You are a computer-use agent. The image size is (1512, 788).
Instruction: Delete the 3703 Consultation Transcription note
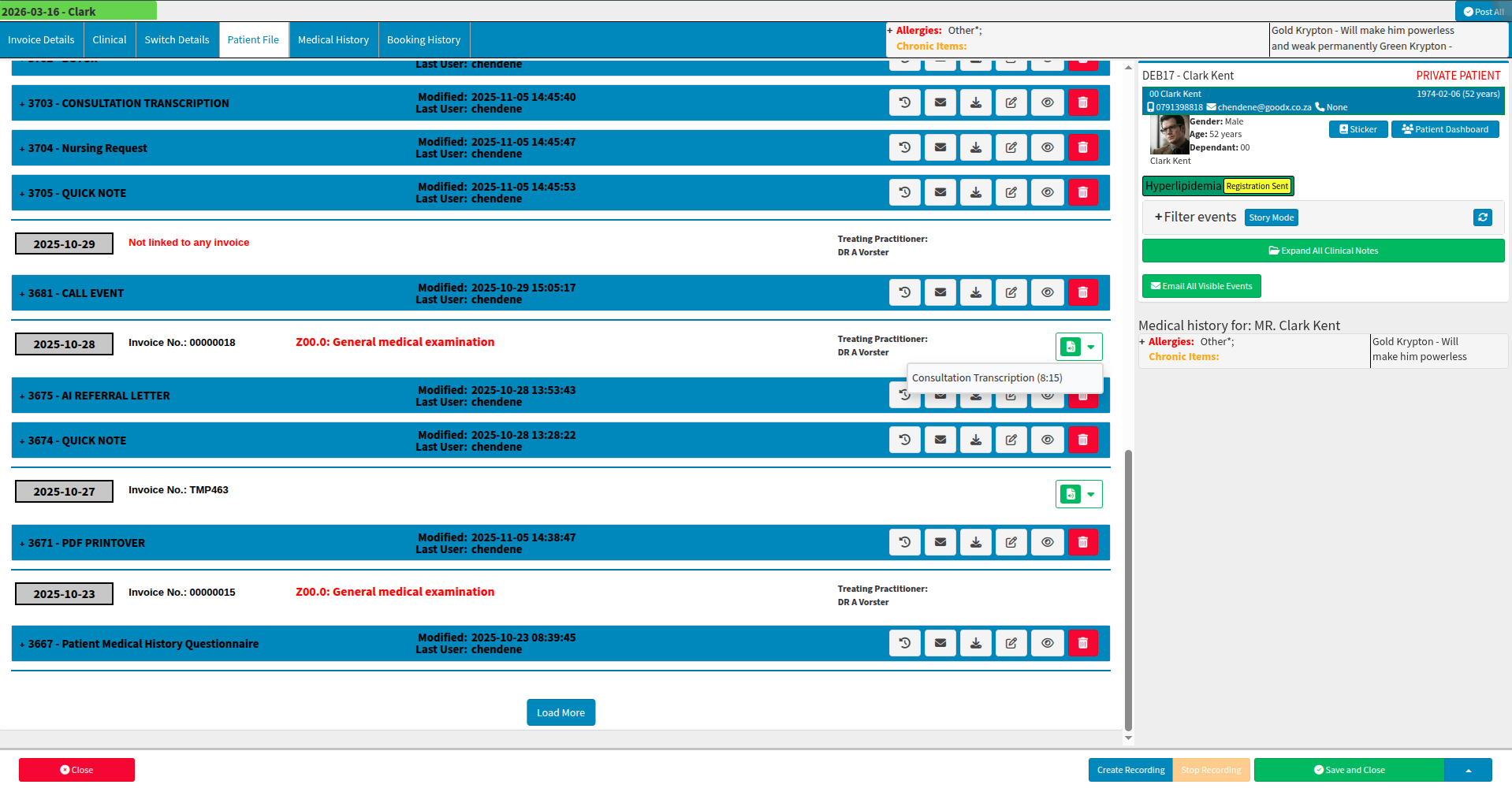coord(1083,102)
